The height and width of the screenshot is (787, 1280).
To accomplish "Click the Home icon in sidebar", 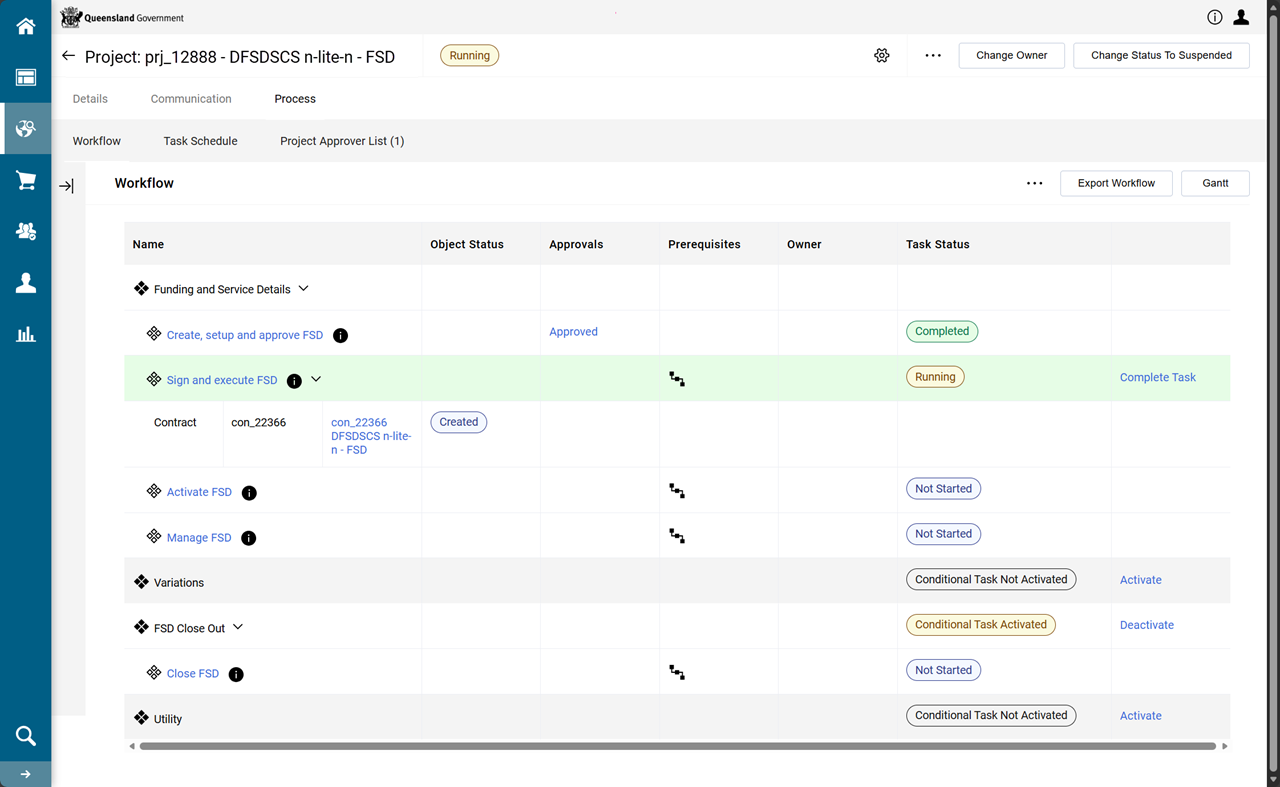I will pos(26,26).
